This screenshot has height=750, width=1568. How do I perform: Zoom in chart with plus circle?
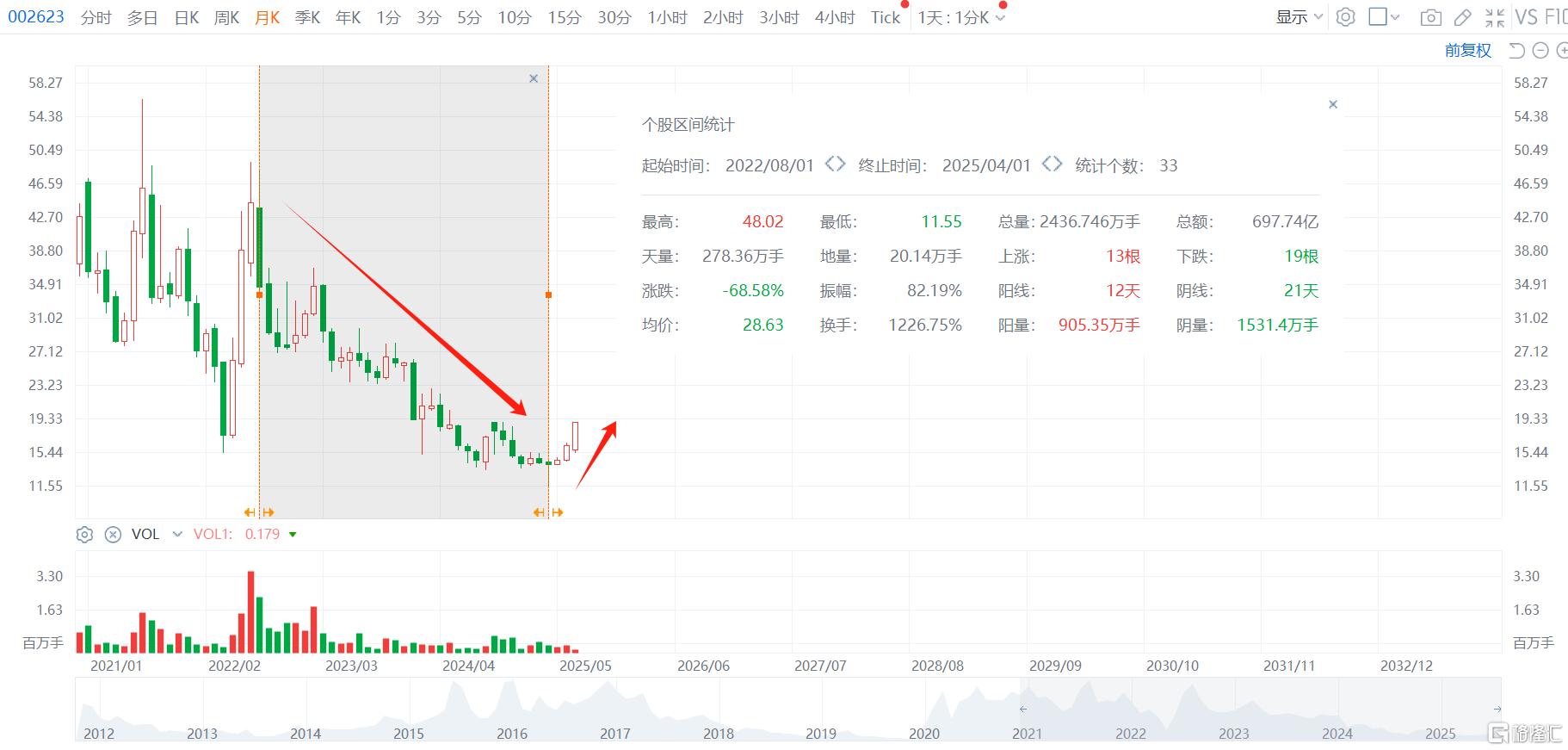[x=1562, y=51]
